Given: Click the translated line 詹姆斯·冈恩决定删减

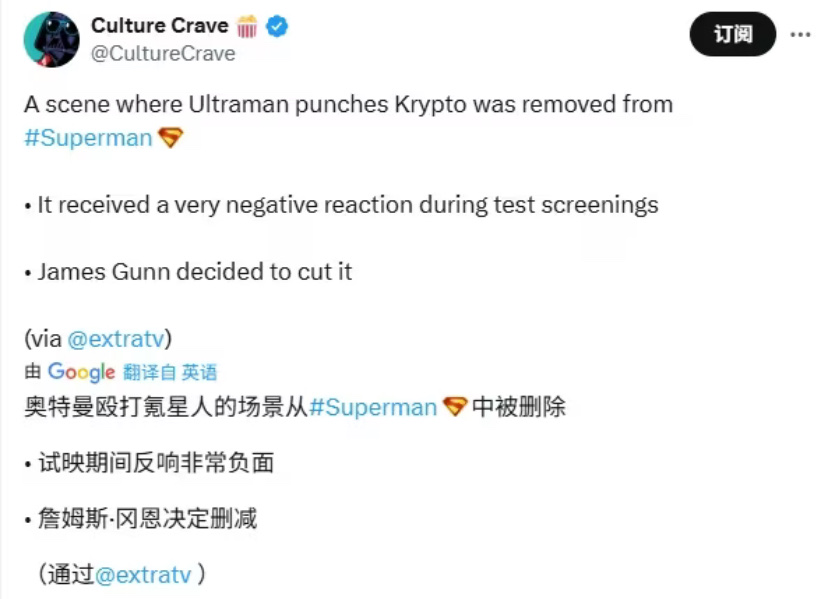Looking at the screenshot, I should pyautogui.click(x=141, y=519).
